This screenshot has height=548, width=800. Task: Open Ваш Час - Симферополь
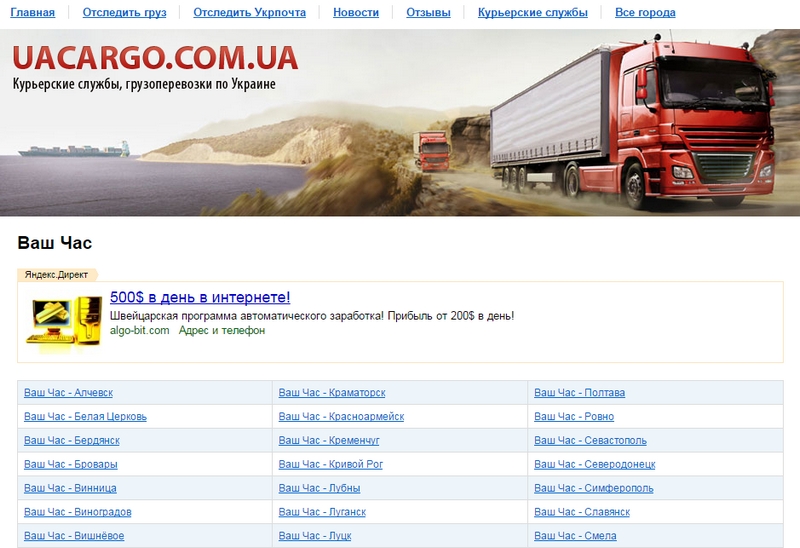pos(594,488)
